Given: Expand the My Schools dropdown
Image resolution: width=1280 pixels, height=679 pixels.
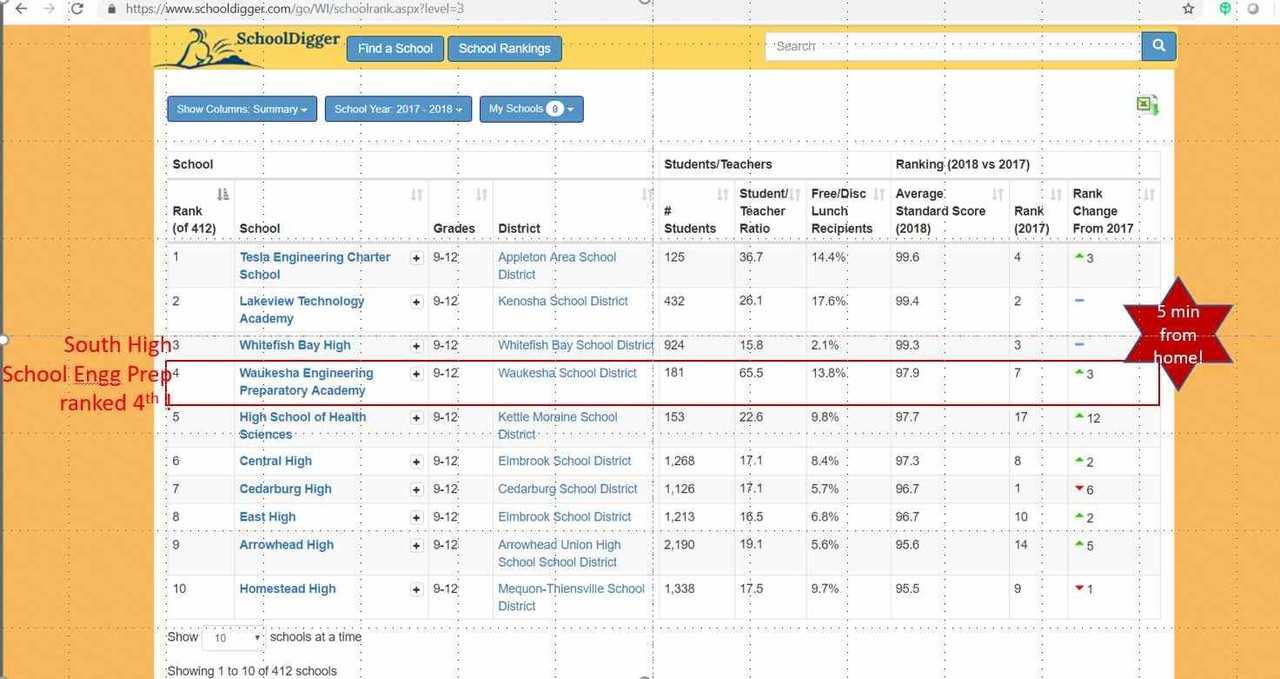Looking at the screenshot, I should coord(531,109).
